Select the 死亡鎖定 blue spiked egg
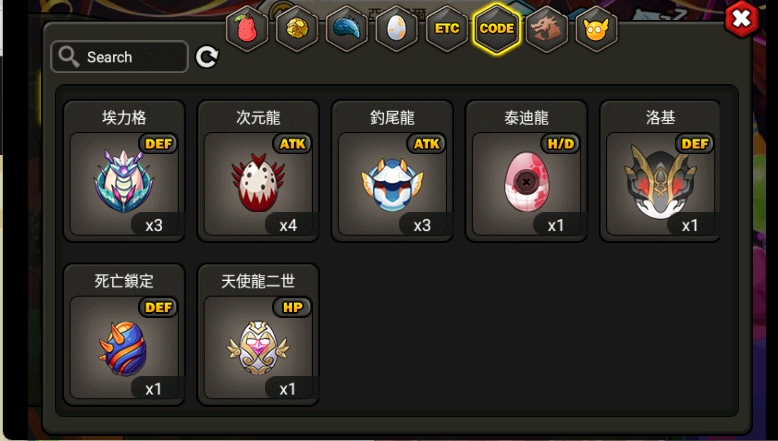Screen dimensions: 778x441 click(124, 335)
